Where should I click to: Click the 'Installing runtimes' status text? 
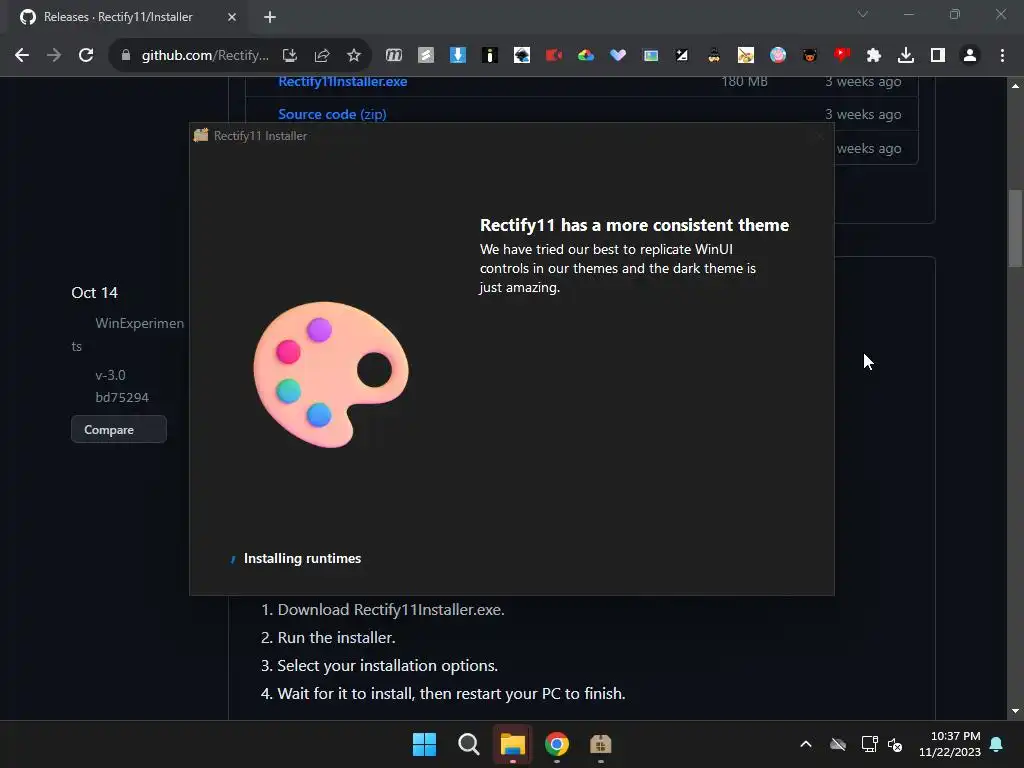(302, 558)
